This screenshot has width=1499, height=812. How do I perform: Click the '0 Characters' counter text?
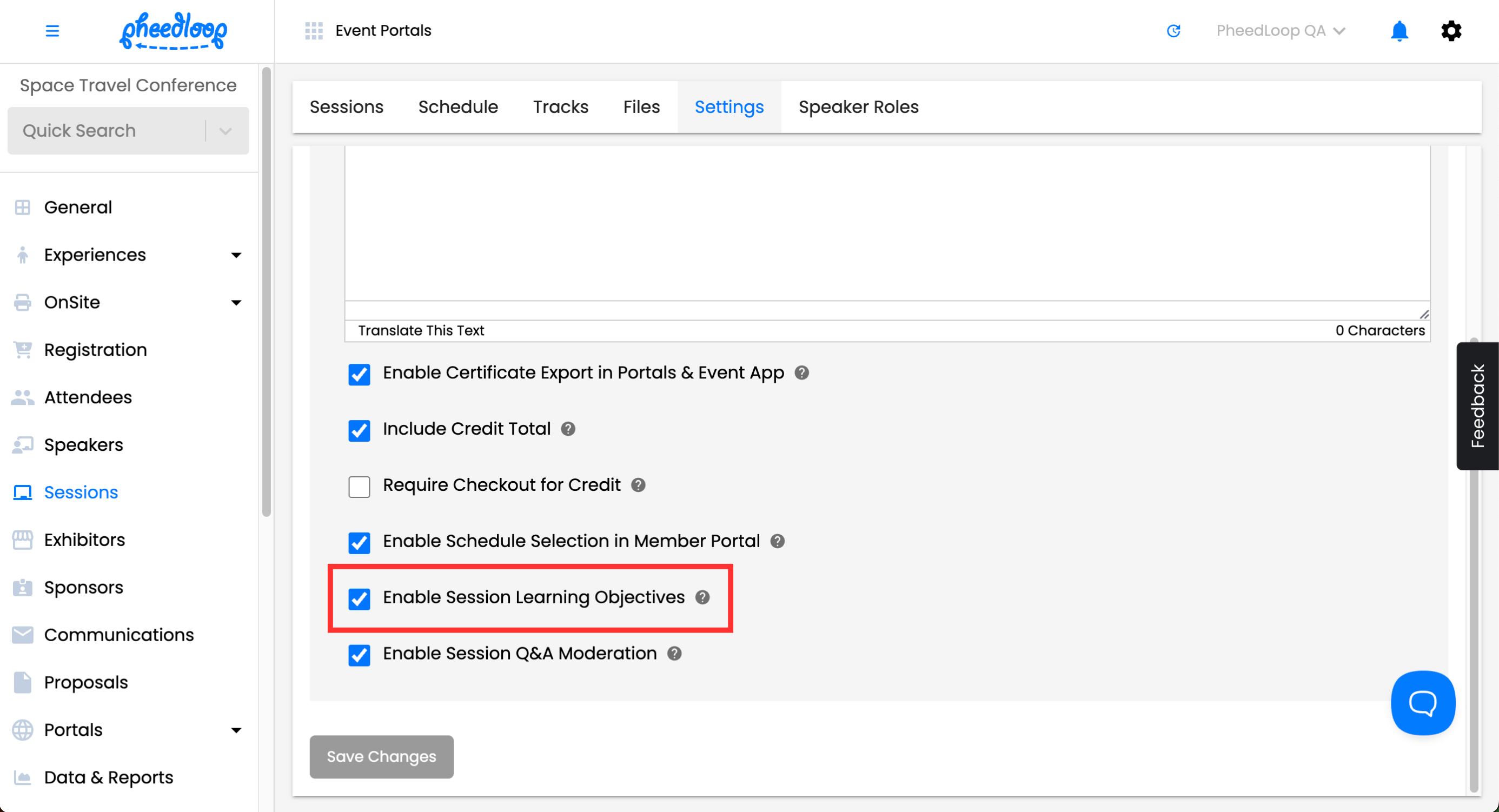1379,330
